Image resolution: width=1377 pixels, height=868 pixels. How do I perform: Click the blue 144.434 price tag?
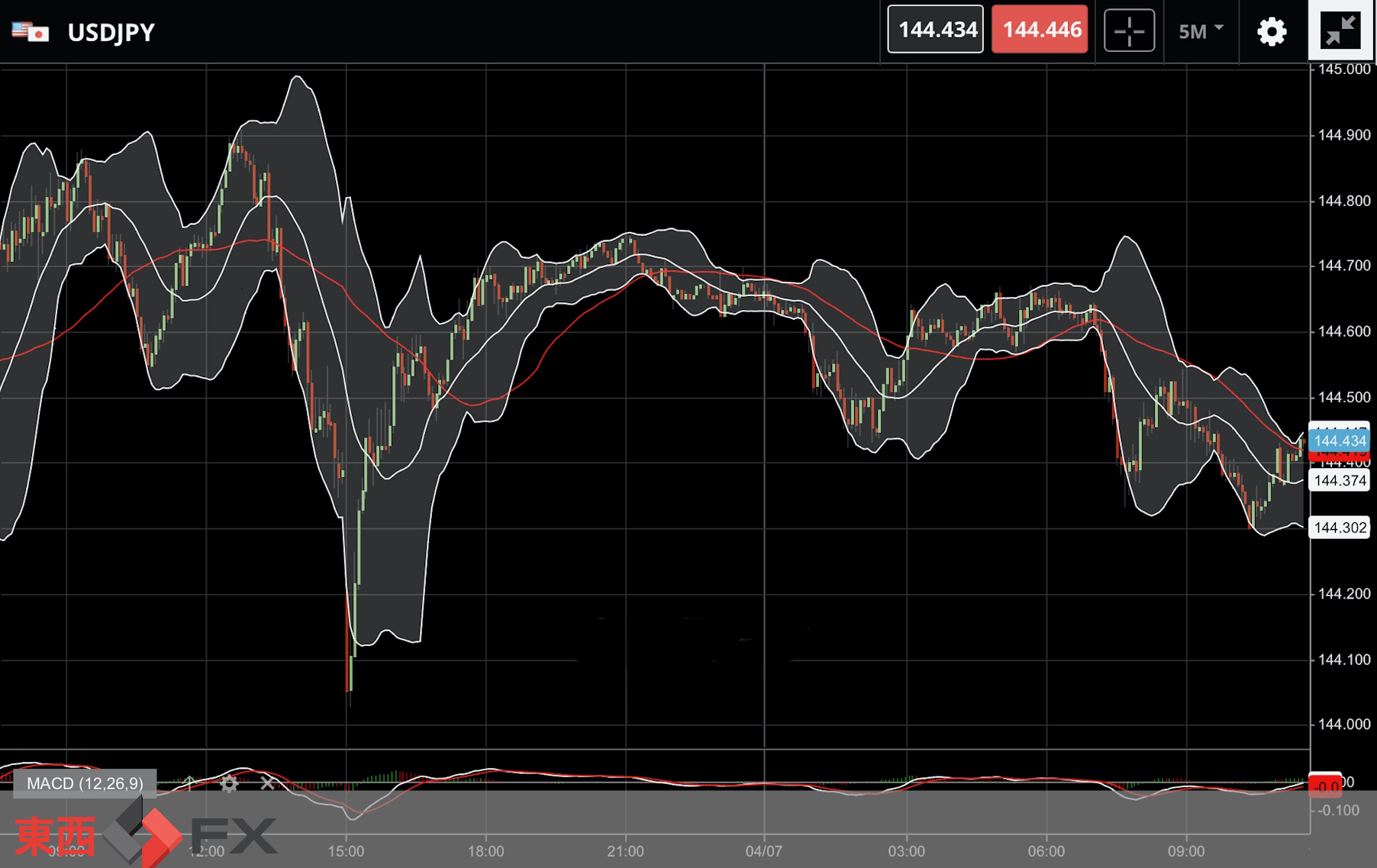(x=1340, y=440)
